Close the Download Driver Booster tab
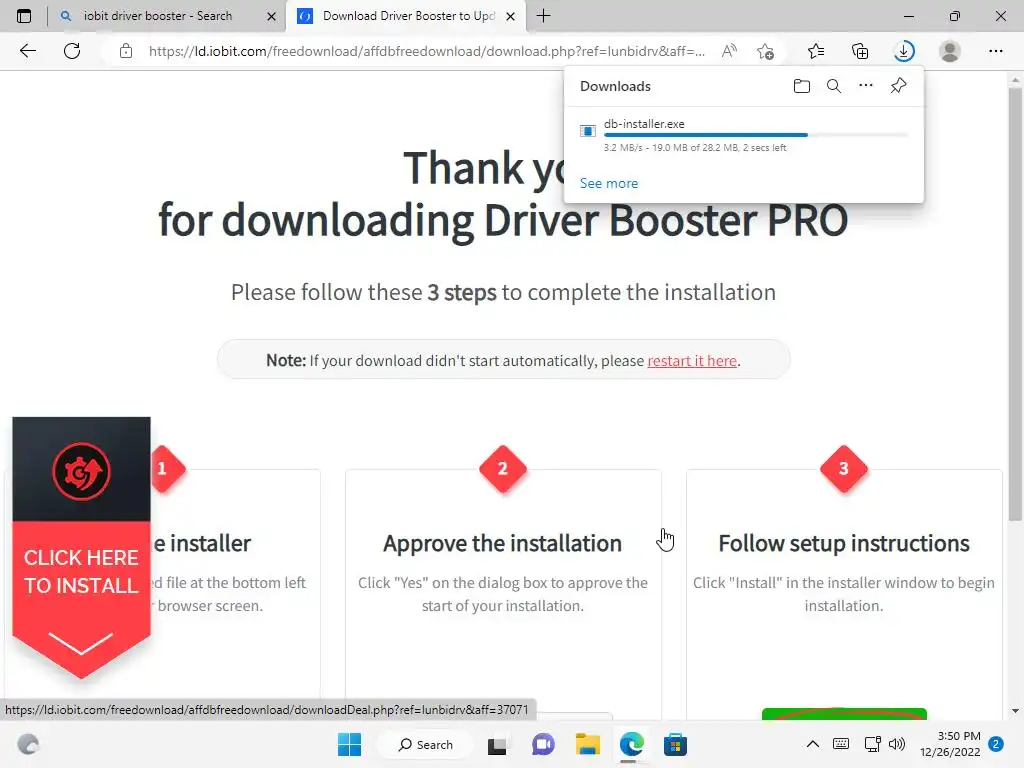Image resolution: width=1024 pixels, height=768 pixels. click(511, 16)
